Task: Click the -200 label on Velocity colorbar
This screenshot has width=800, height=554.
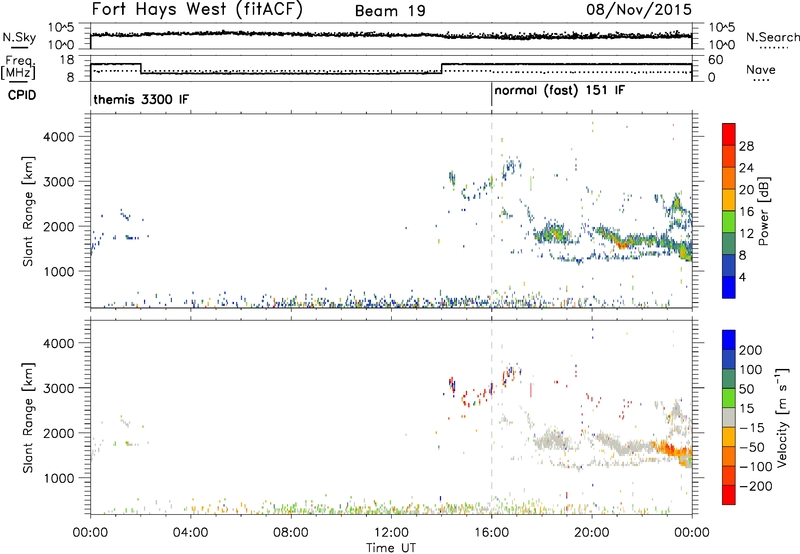Action: click(756, 486)
